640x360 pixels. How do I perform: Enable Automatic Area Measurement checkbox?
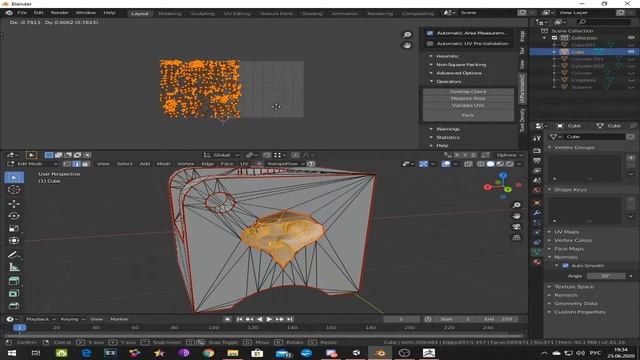click(430, 33)
